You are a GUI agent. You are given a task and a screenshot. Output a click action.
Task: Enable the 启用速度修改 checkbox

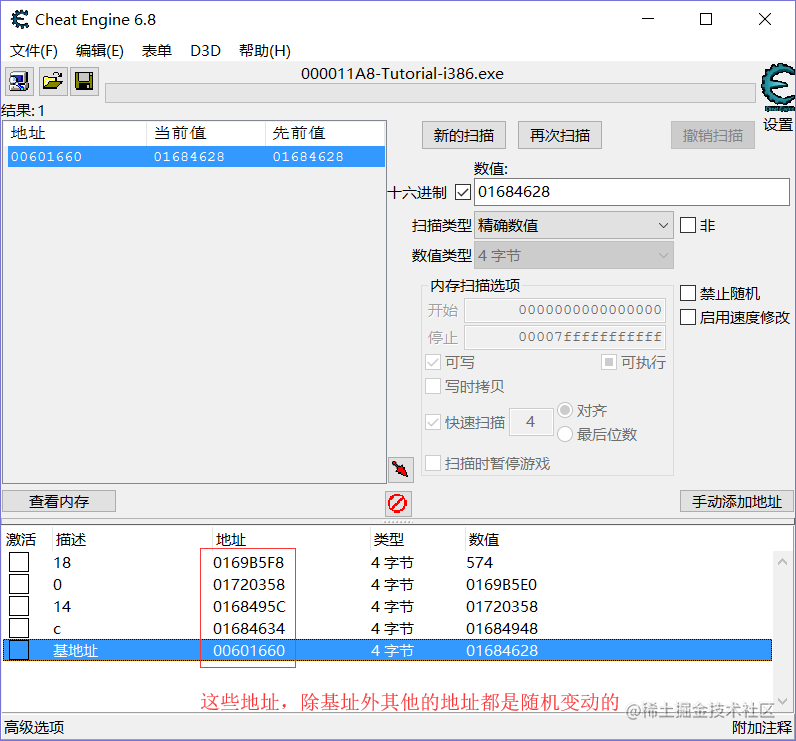[x=688, y=317]
